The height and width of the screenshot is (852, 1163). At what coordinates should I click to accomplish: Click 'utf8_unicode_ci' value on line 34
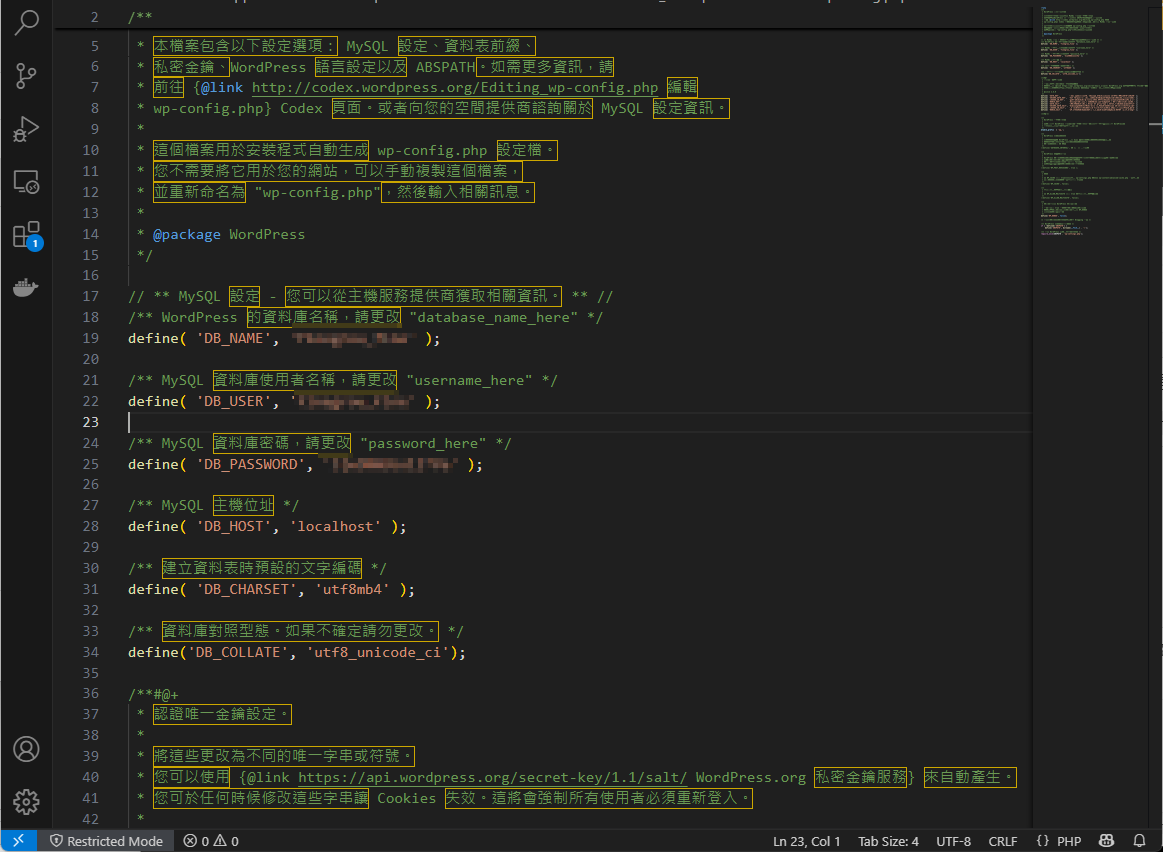(377, 653)
